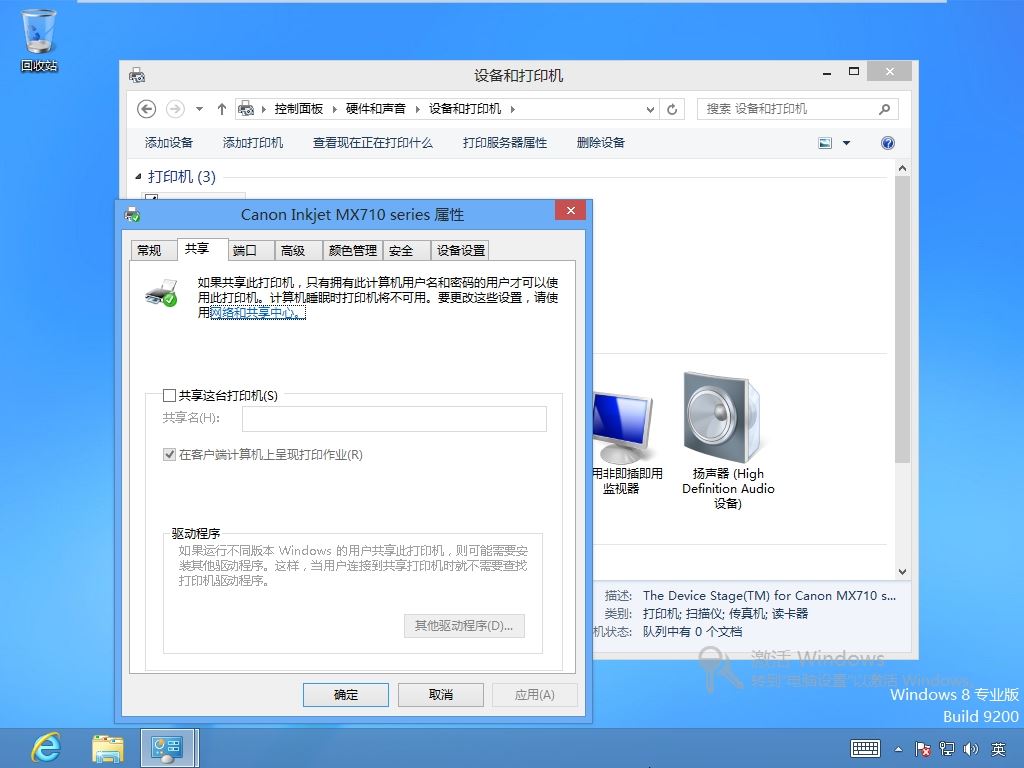The height and width of the screenshot is (768, 1024).
Task: Open recent locations dropdown arrow
Action: (199, 109)
